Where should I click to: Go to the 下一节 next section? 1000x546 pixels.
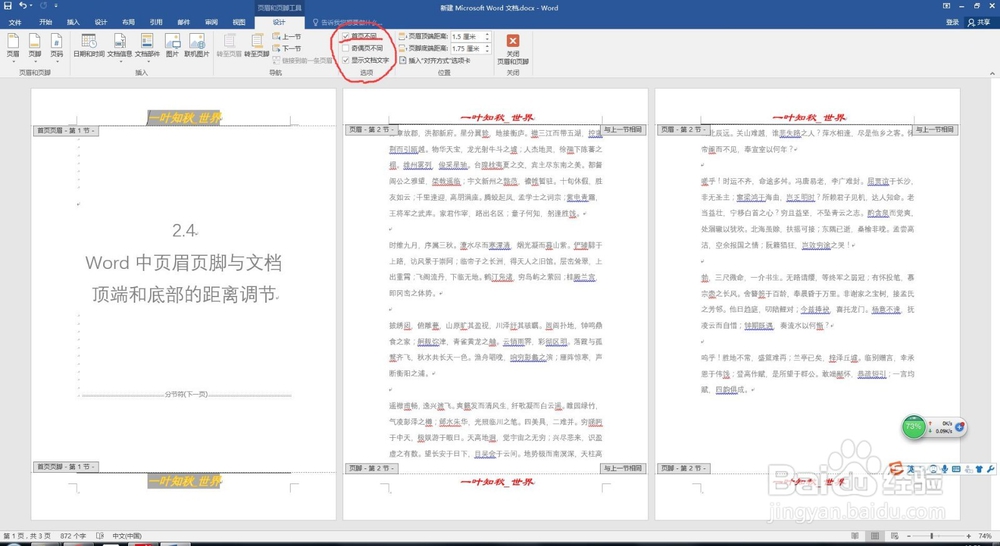click(286, 48)
